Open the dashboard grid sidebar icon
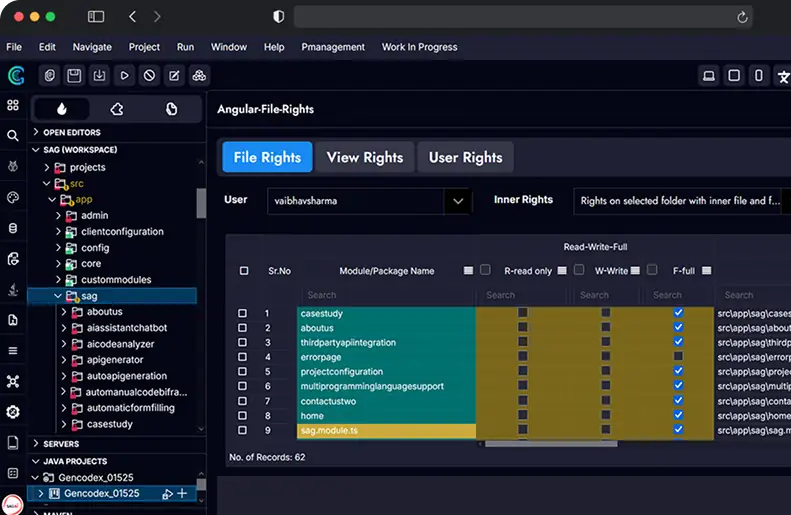 pyautogui.click(x=13, y=105)
